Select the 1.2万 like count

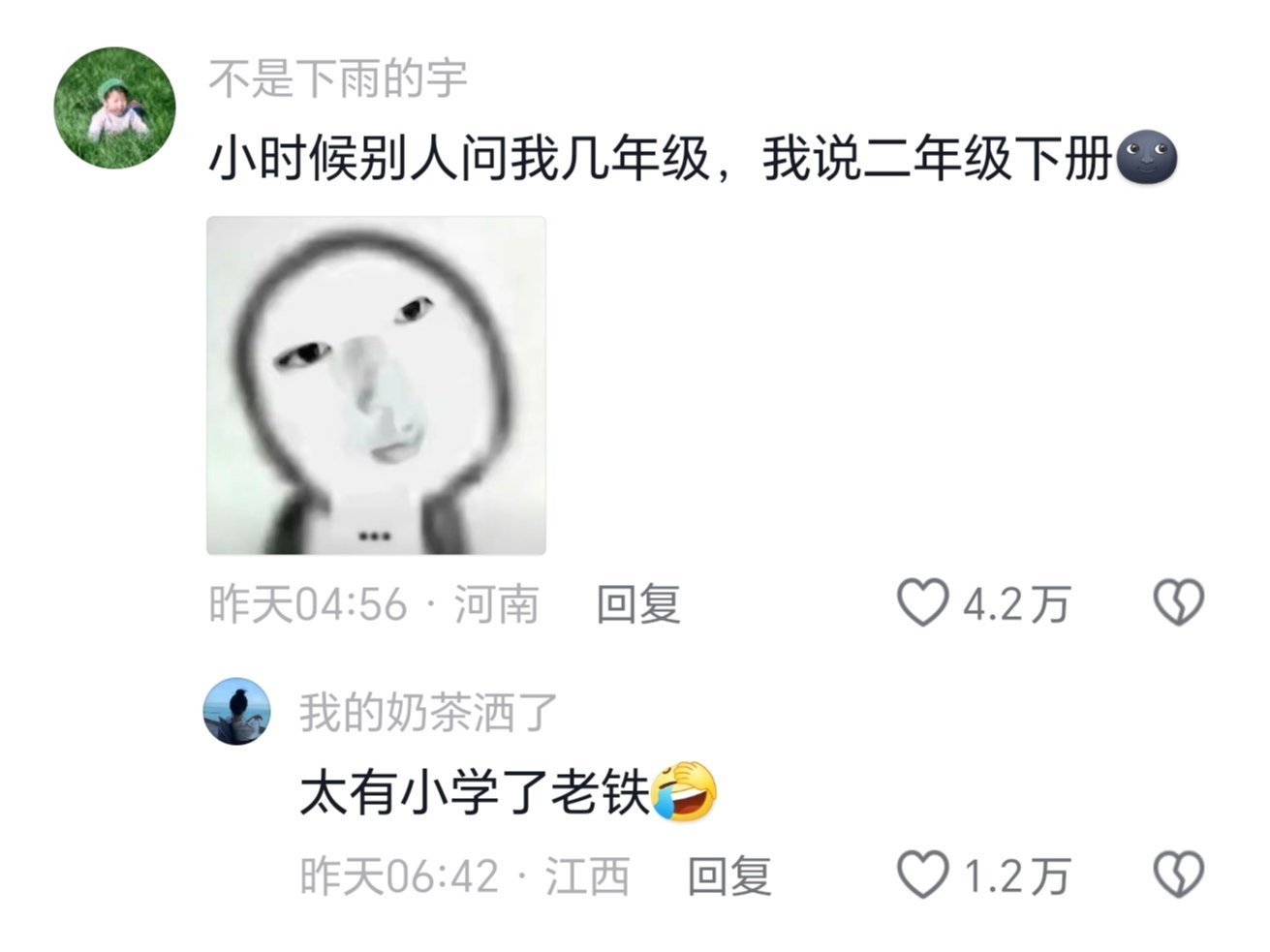[1016, 876]
